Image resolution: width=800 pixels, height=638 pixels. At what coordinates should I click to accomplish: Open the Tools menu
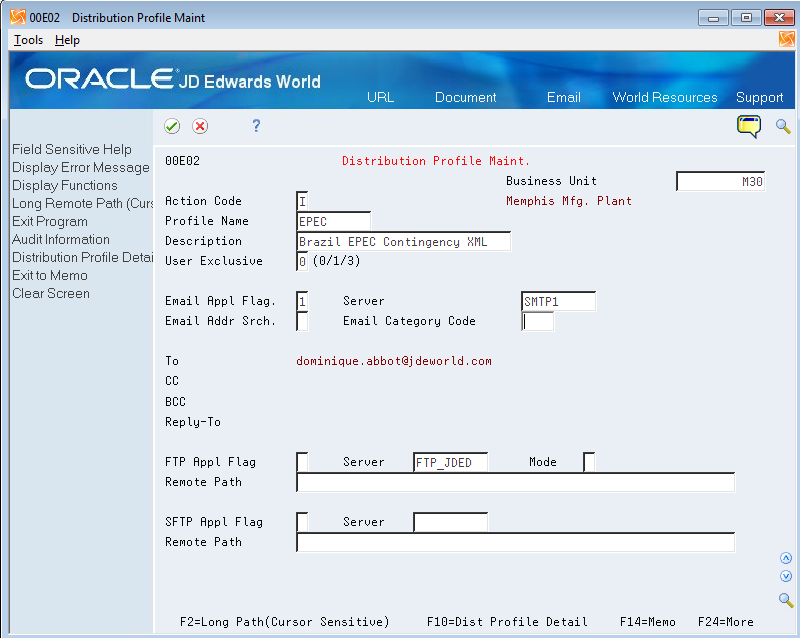coord(29,40)
